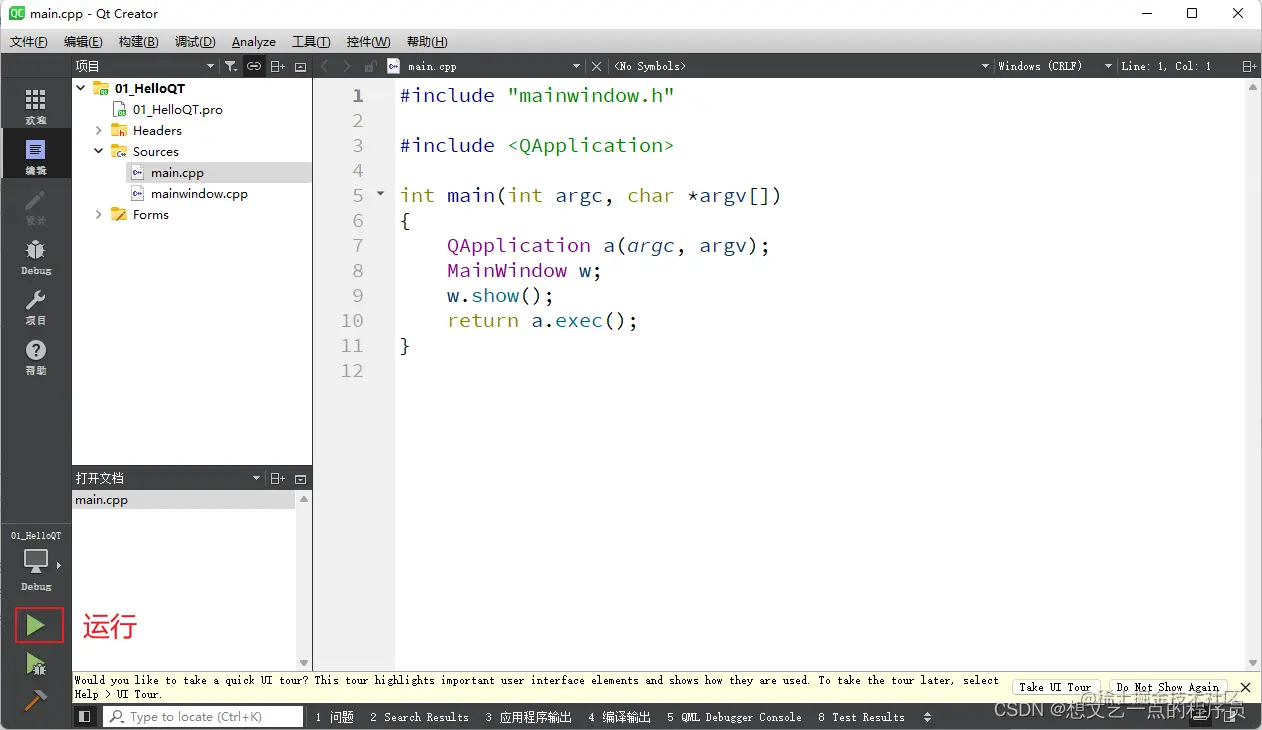Click the editor vertical scrollbar
The height and width of the screenshot is (730, 1262).
pyautogui.click(x=1253, y=375)
